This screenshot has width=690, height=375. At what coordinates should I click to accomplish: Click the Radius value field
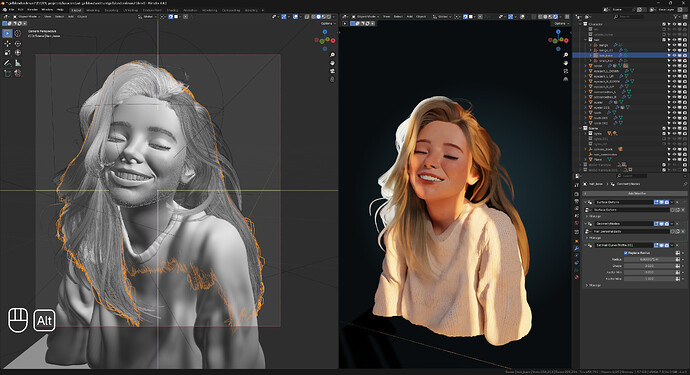tap(649, 259)
